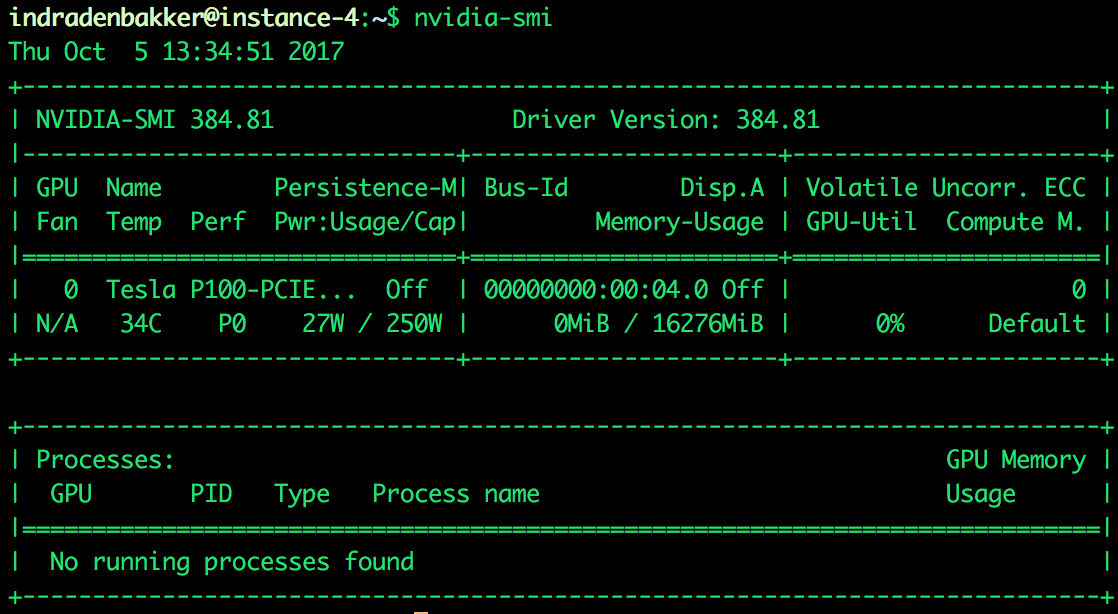Click the 'Perf' column header
Screen dimensions: 1118x614
click(x=217, y=222)
